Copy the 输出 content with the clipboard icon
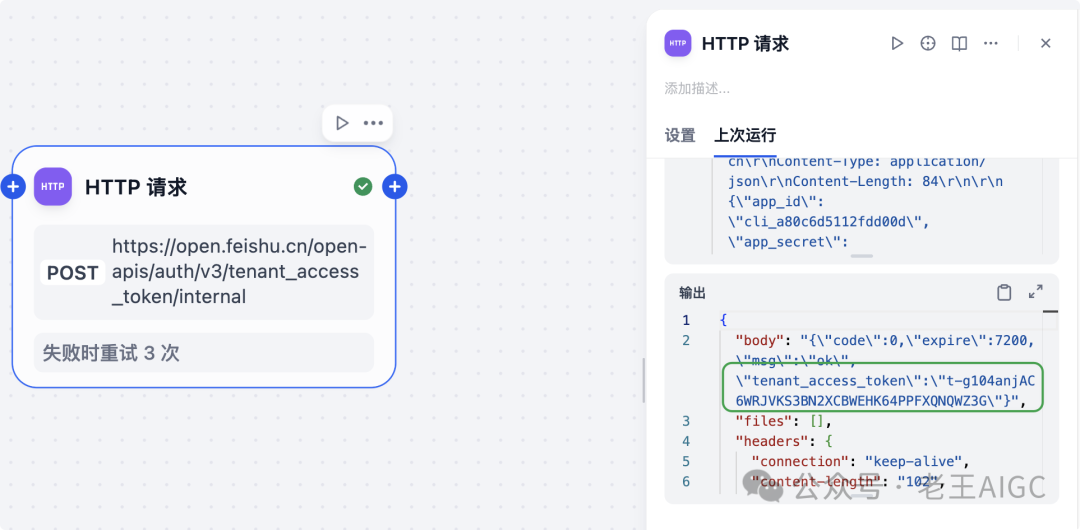This screenshot has width=1080, height=530. coord(1004,292)
